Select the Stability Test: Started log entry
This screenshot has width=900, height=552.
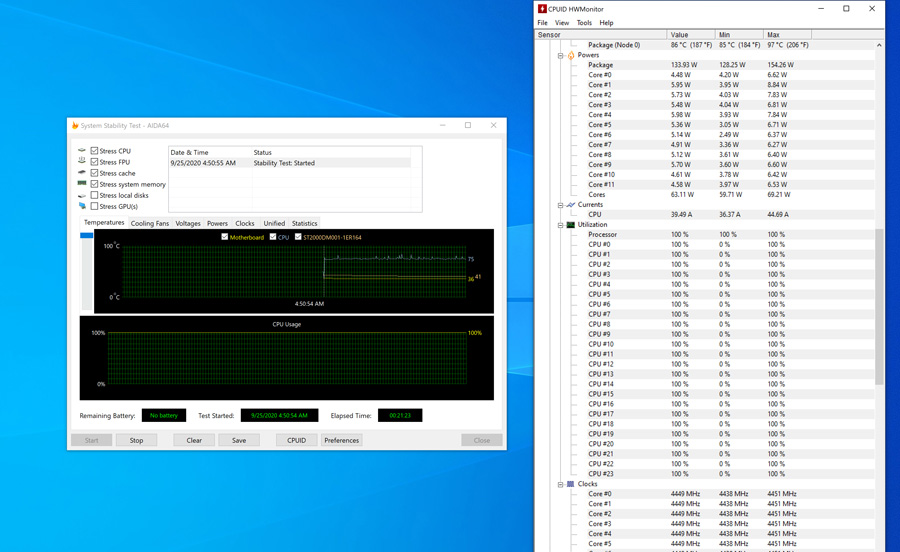[x=290, y=163]
